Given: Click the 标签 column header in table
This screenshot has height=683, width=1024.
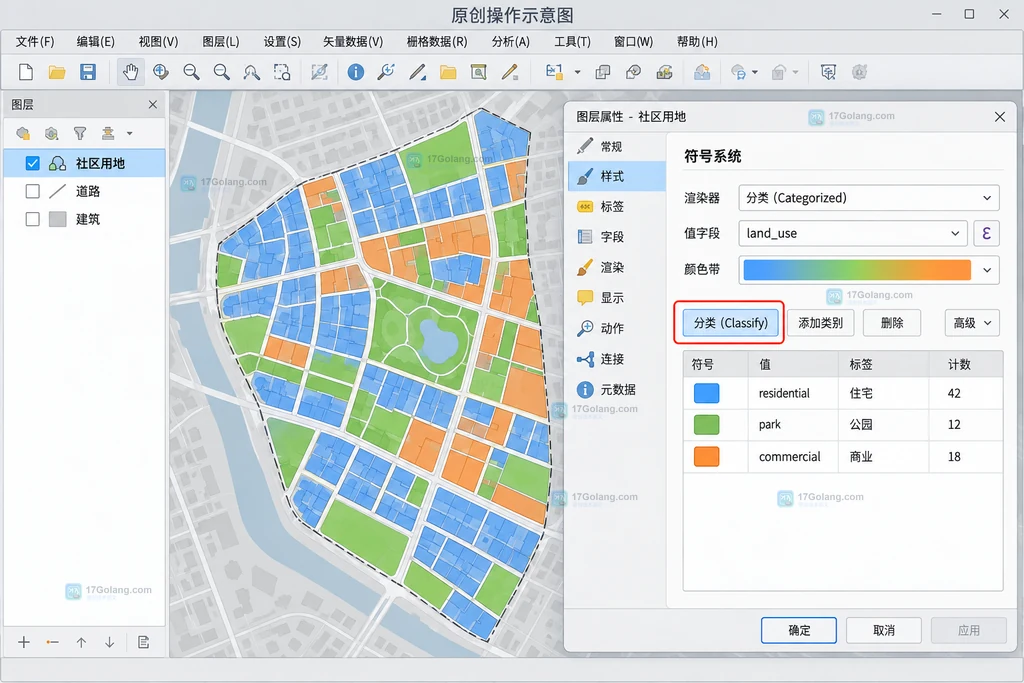Looking at the screenshot, I should 884,364.
